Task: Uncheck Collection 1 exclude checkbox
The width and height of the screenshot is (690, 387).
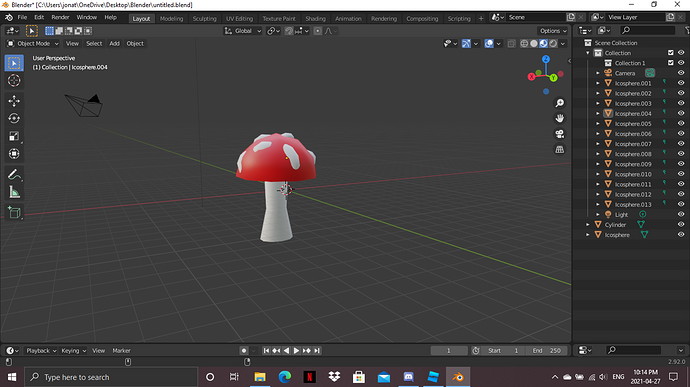Action: point(671,63)
